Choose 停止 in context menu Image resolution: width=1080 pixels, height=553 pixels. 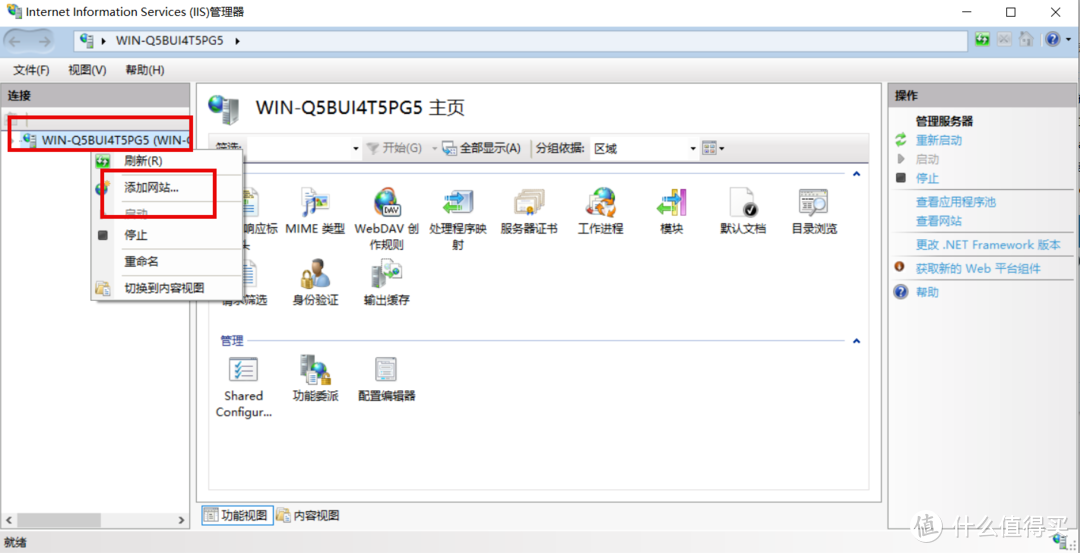pyautogui.click(x=166, y=235)
